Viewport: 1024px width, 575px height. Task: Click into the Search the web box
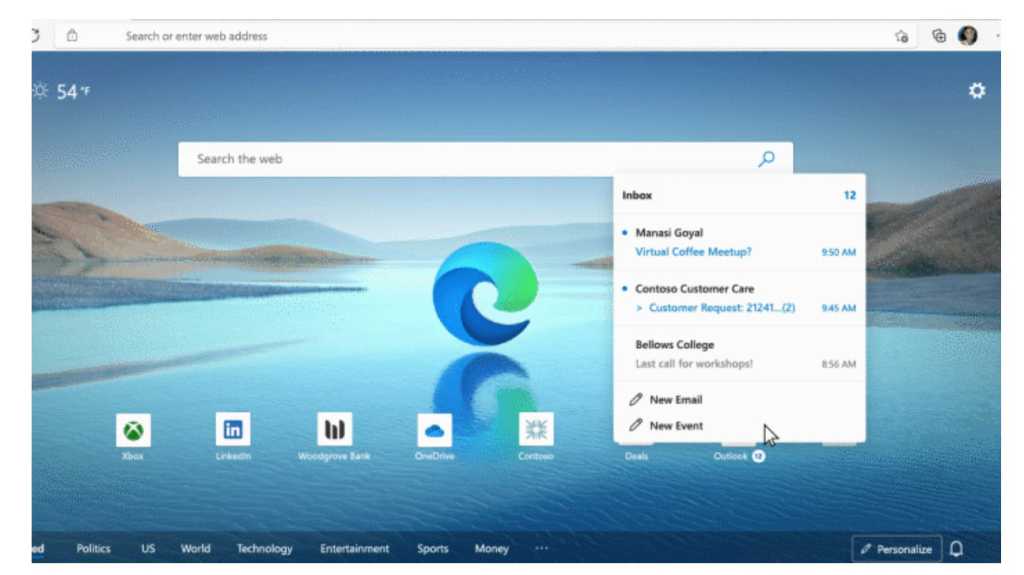point(486,159)
